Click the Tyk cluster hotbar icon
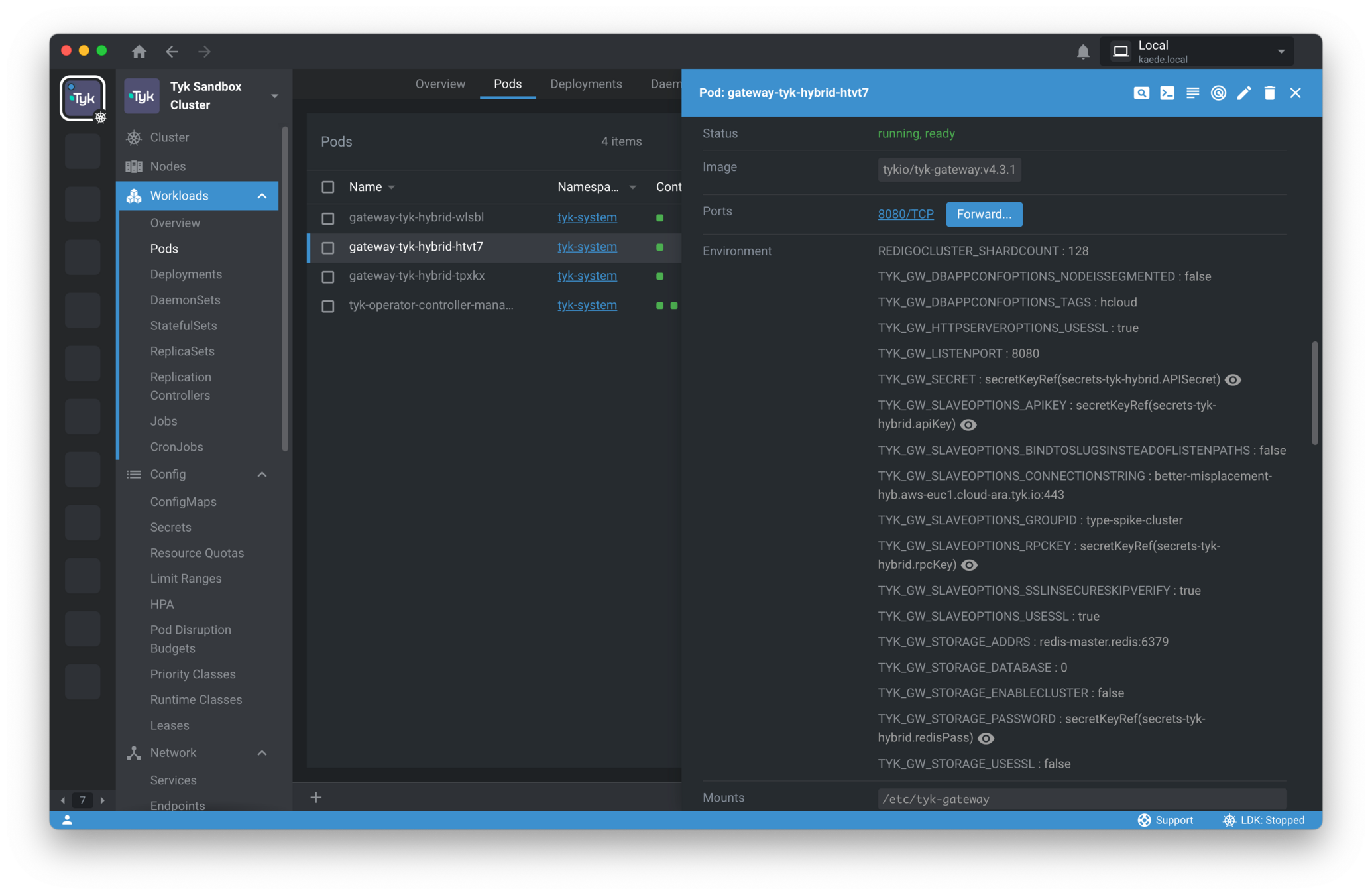Screen dimensions: 1372x895 coord(83,98)
